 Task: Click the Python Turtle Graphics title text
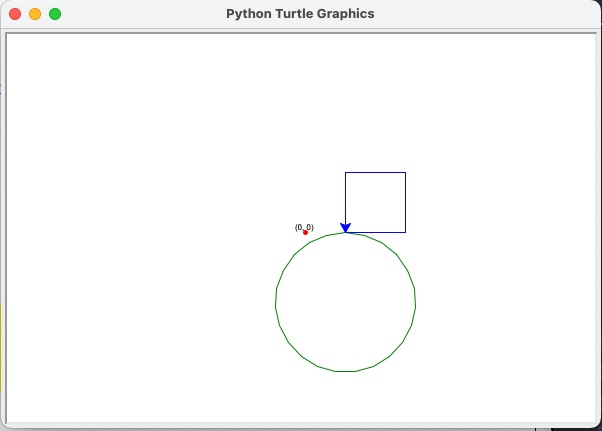tap(300, 14)
